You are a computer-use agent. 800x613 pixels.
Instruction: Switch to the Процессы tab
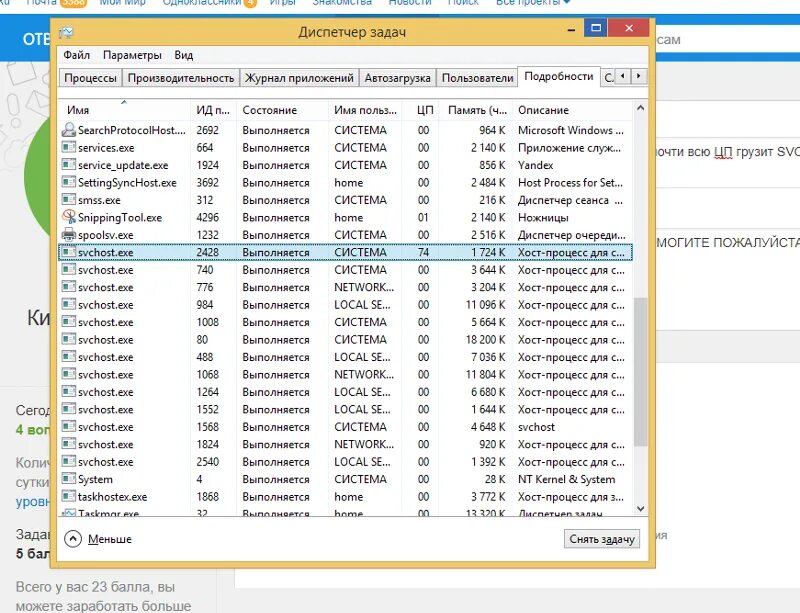point(90,78)
